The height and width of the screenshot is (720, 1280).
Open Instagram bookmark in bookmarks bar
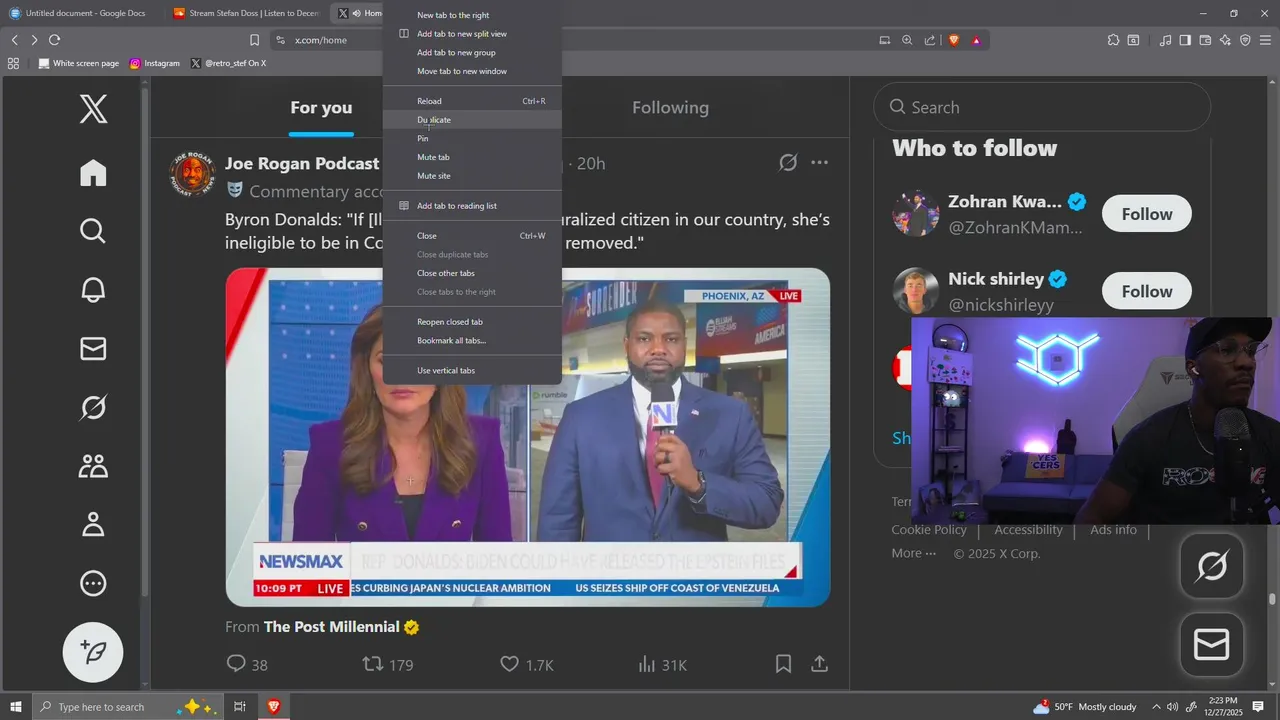click(x=155, y=63)
